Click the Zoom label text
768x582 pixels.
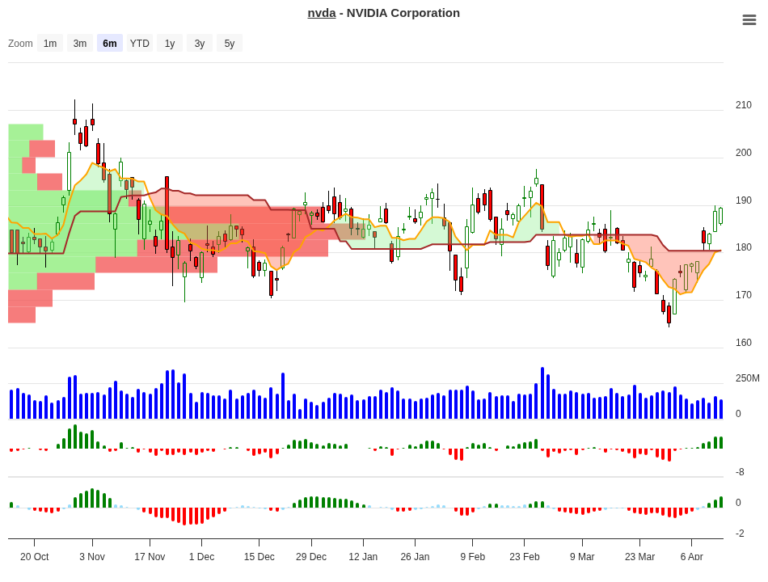coord(21,44)
